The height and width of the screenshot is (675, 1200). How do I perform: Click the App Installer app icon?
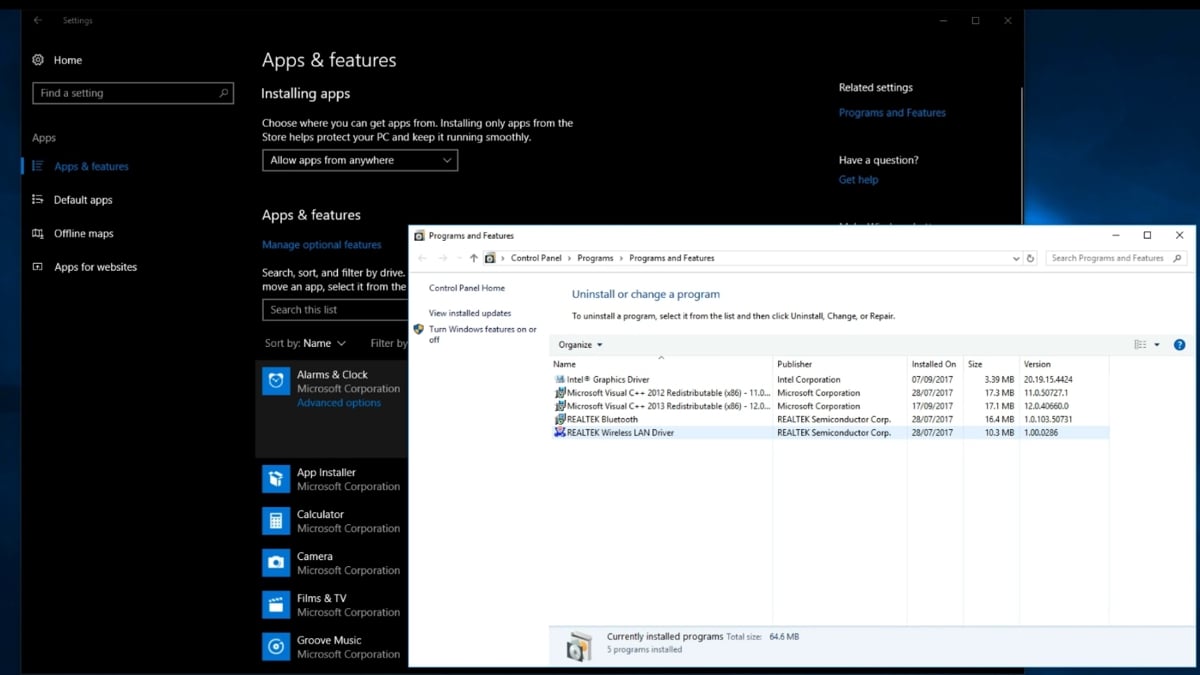coord(276,479)
